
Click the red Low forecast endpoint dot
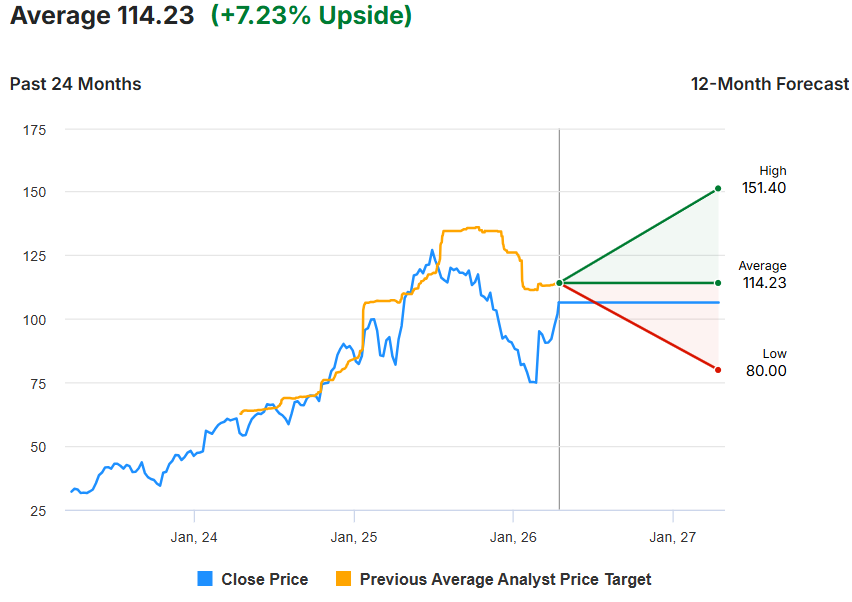717,370
